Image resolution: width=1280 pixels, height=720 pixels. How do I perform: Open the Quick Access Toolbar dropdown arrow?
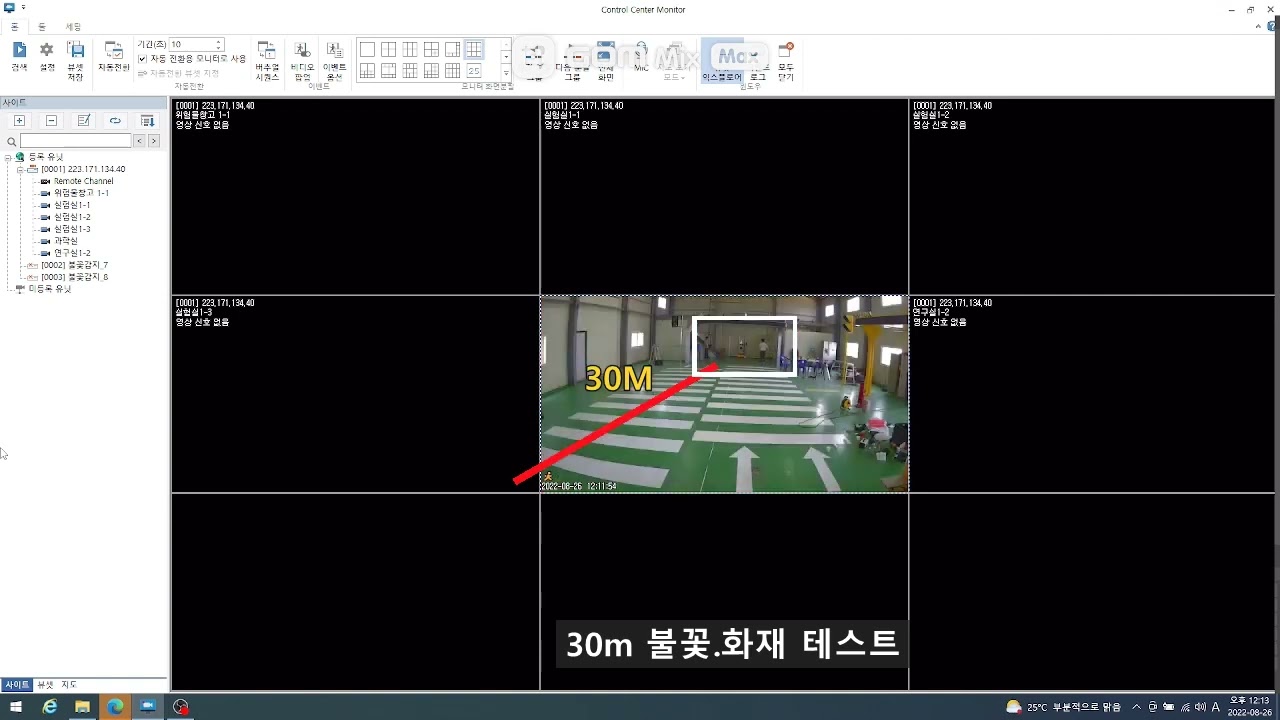point(23,8)
